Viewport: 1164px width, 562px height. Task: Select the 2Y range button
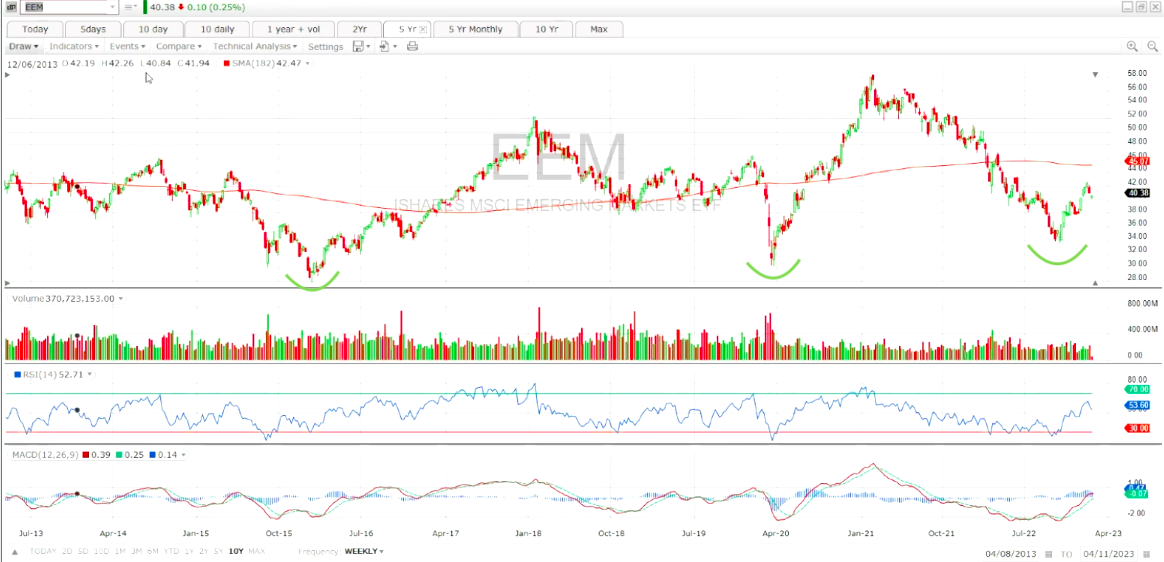204,552
